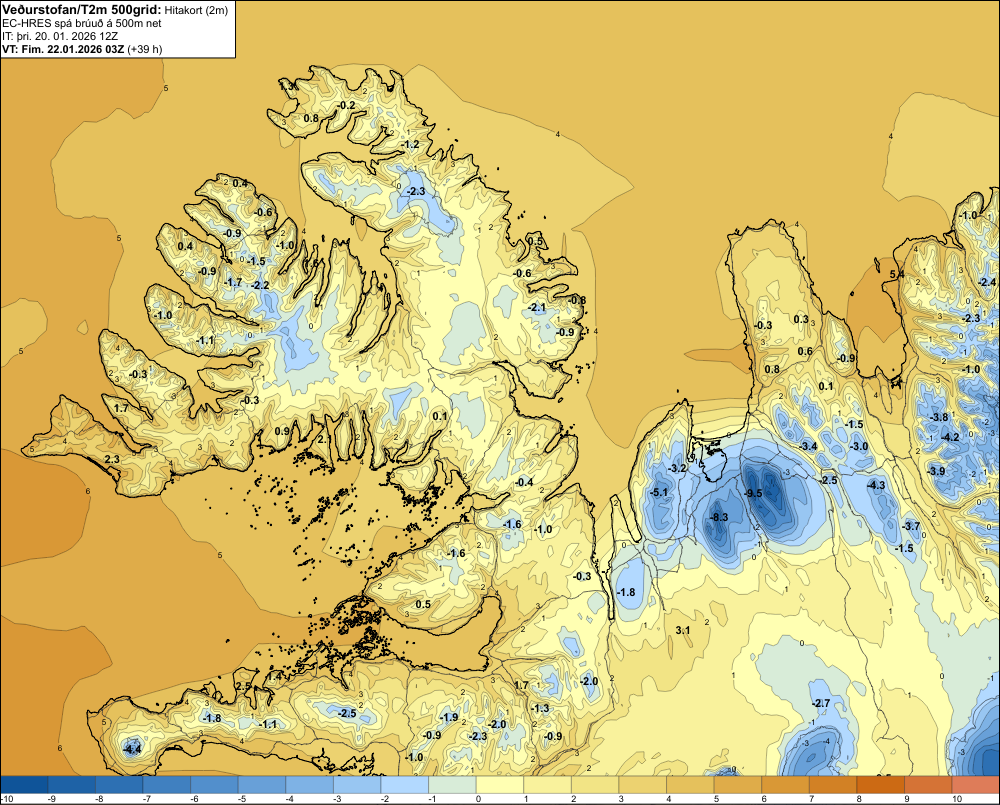1000x805 pixels.
Task: Click the '-3.2' temperature value
Action: (677, 468)
